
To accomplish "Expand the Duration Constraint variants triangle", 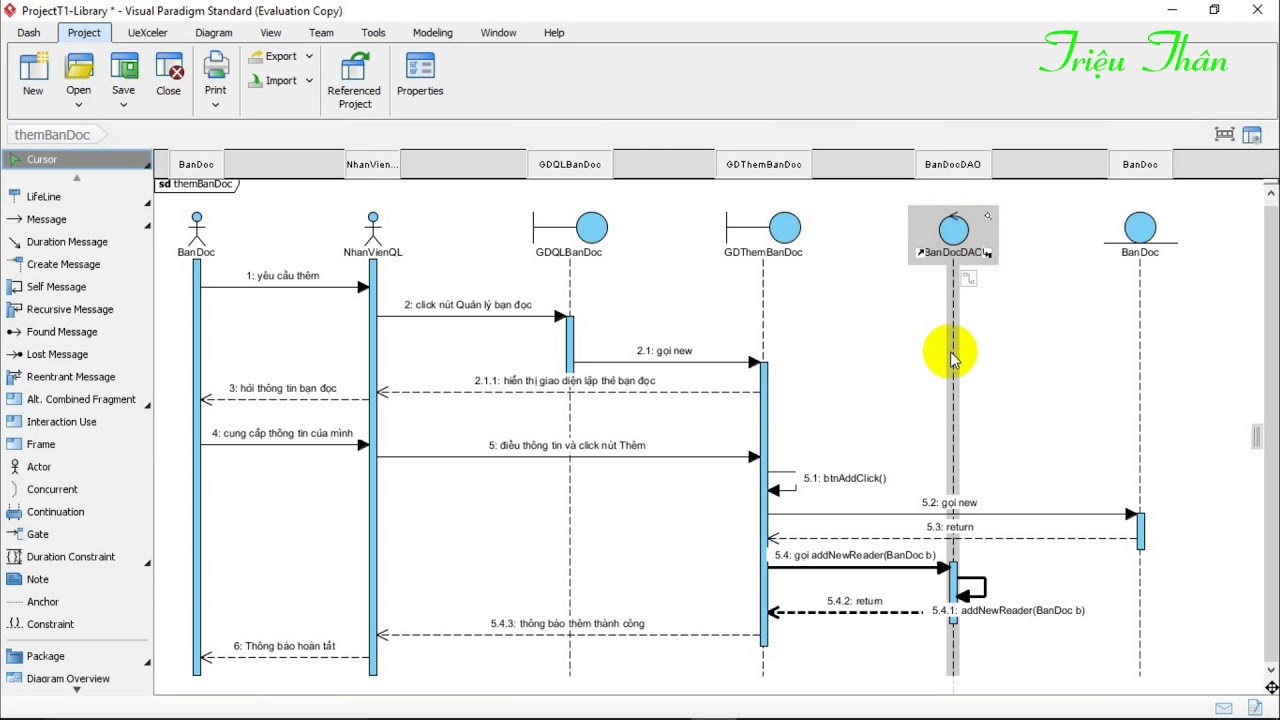I will pos(147,564).
